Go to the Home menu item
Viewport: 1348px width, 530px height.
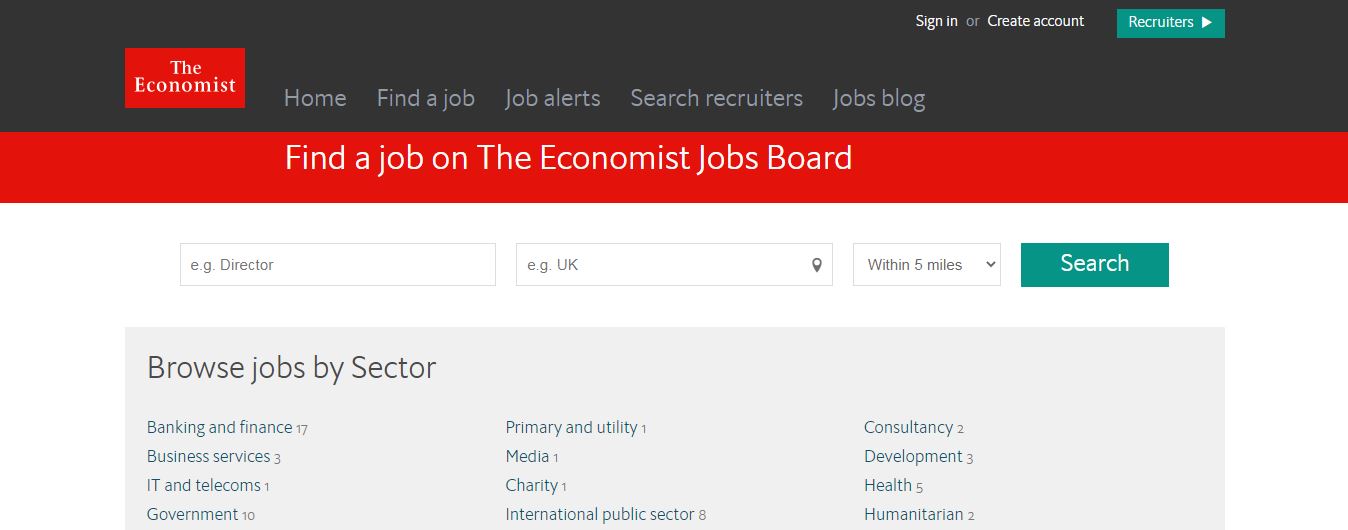(315, 98)
